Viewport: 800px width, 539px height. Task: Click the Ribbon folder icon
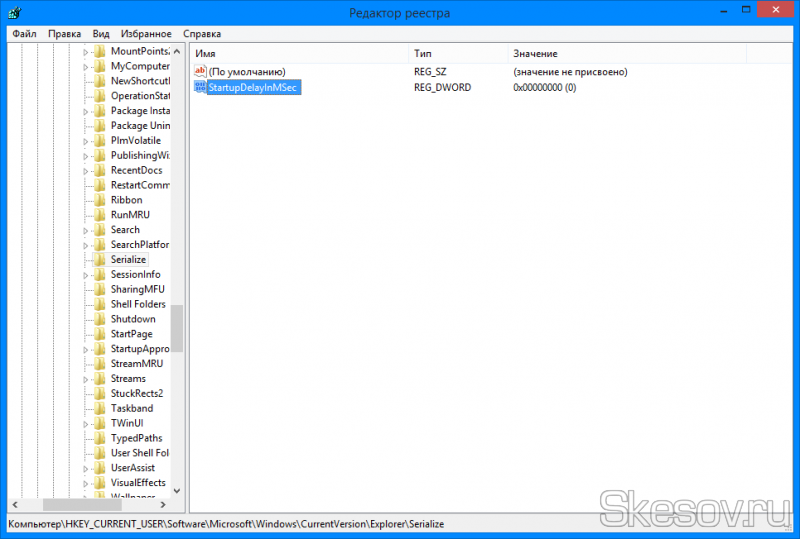pyautogui.click(x=100, y=200)
